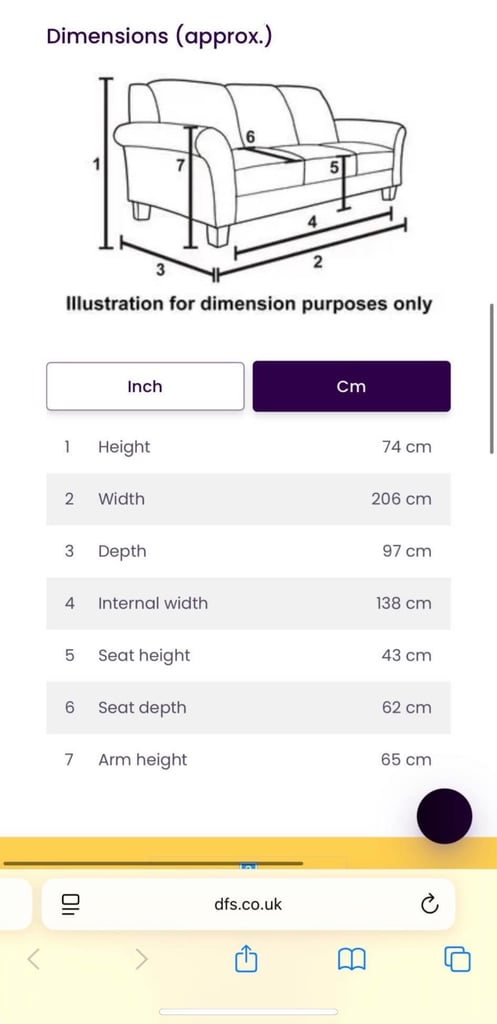Go back with the back arrow

34,959
